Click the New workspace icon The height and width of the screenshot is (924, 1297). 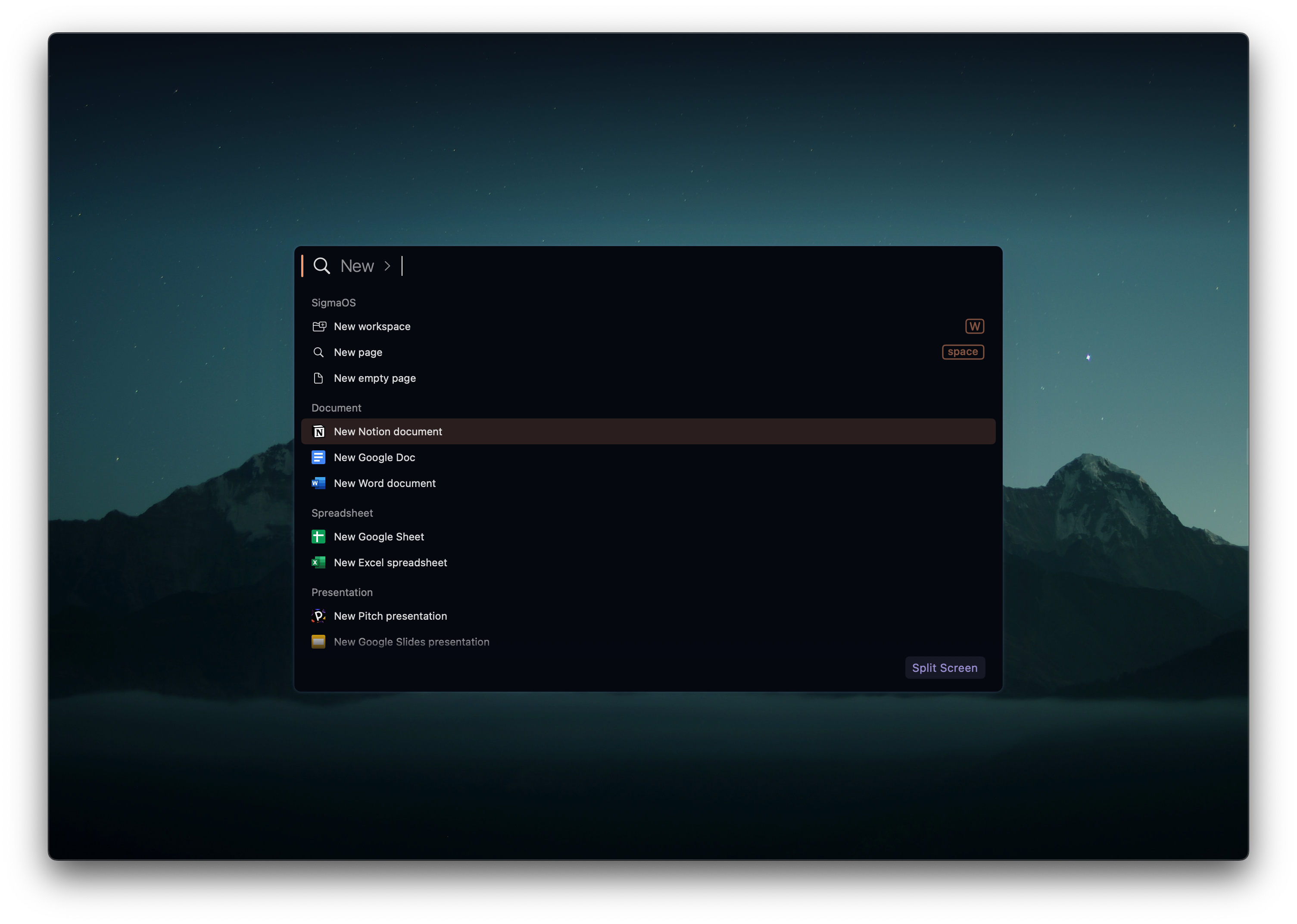[x=319, y=326]
